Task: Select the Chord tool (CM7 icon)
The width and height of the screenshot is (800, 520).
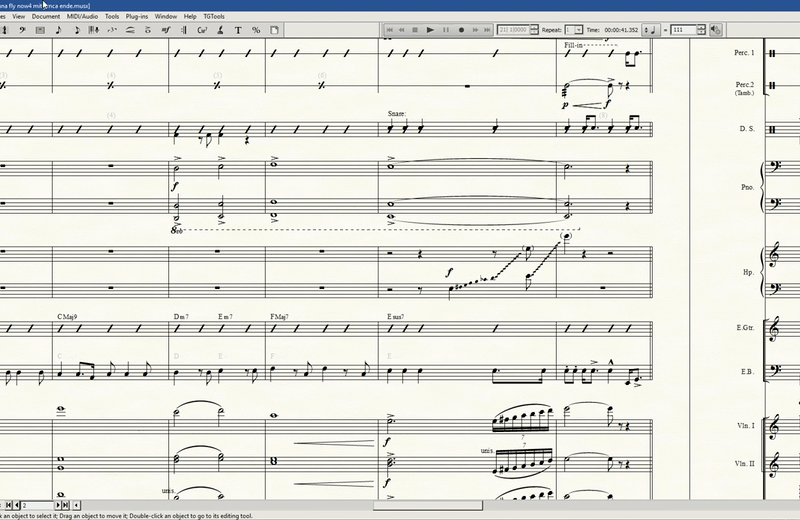Action: (x=202, y=30)
